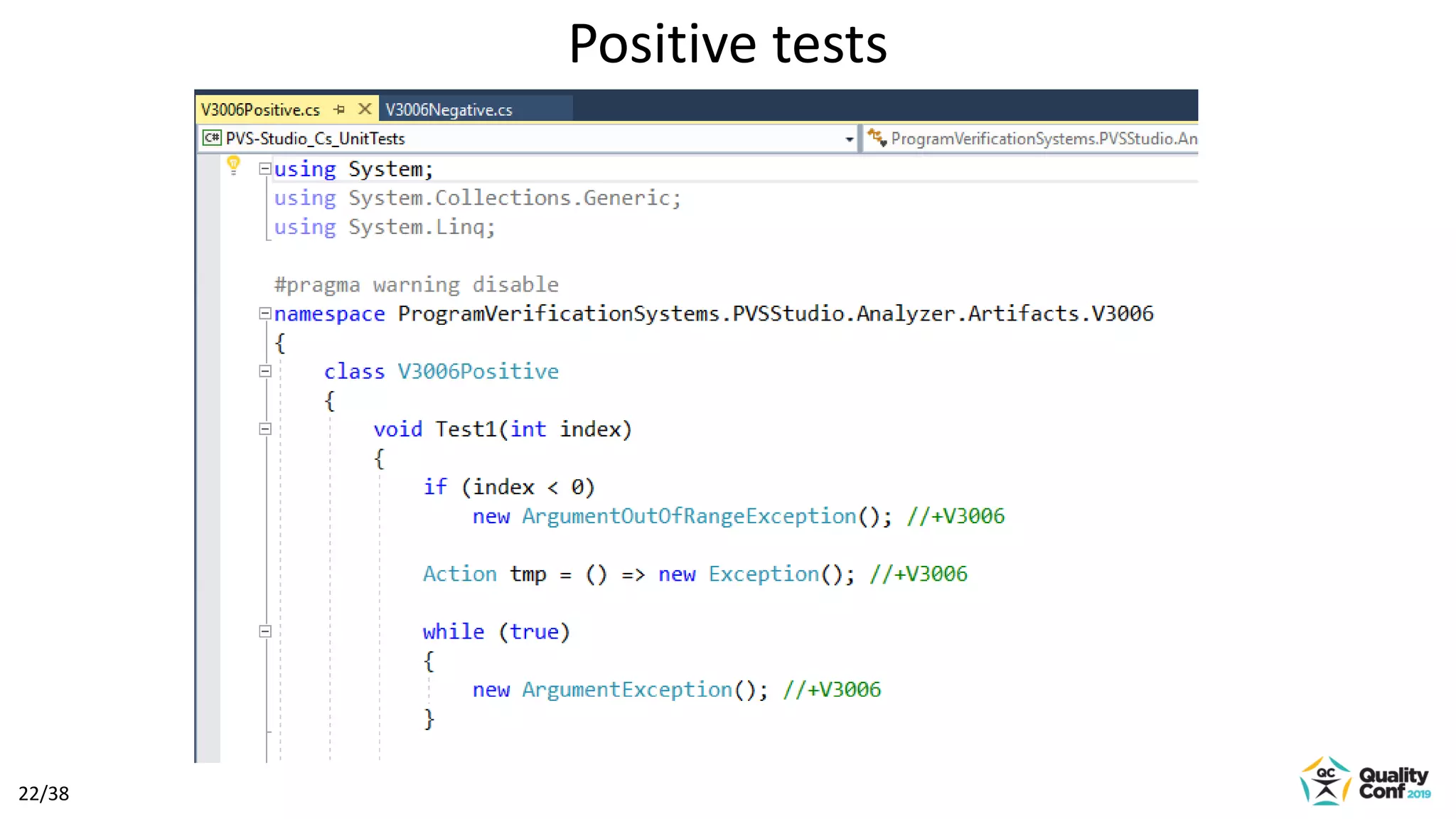This screenshot has width=1456, height=819.
Task: Close the V3006Positive.cs tab
Action: point(365,109)
